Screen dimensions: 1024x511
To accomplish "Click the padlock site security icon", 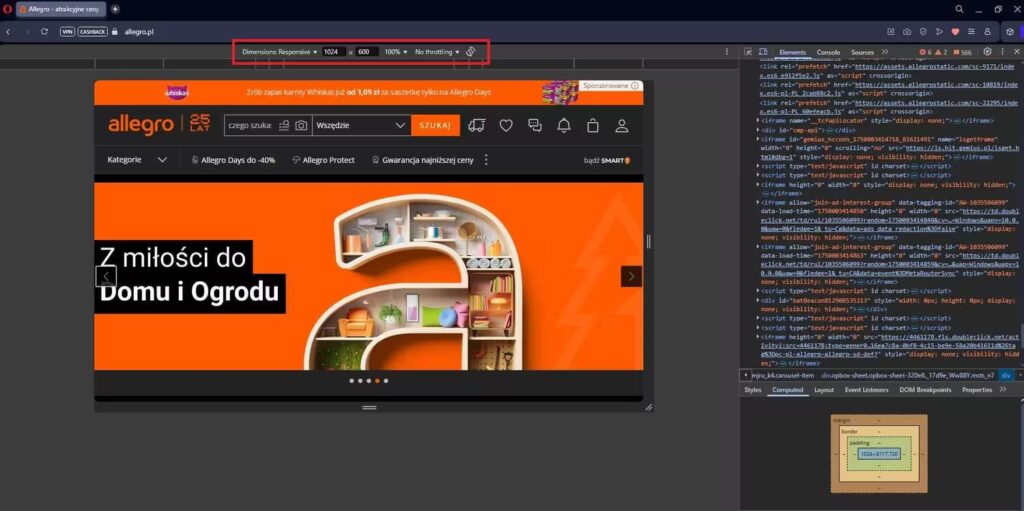I will point(115,31).
